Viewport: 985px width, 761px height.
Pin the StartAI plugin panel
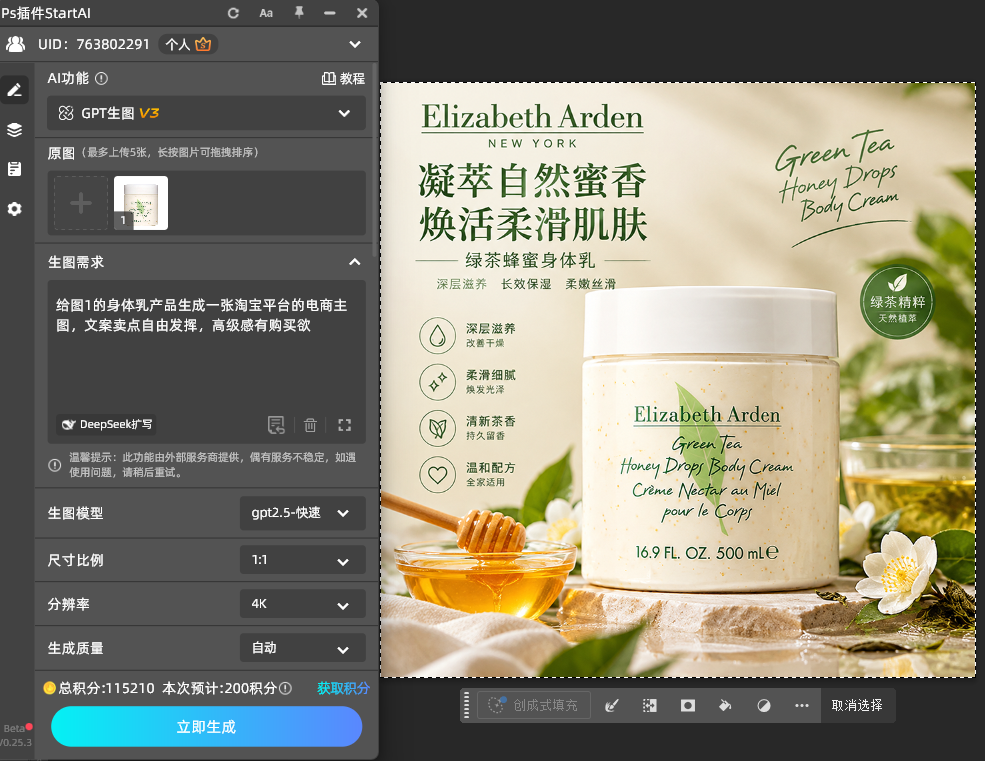pyautogui.click(x=299, y=13)
